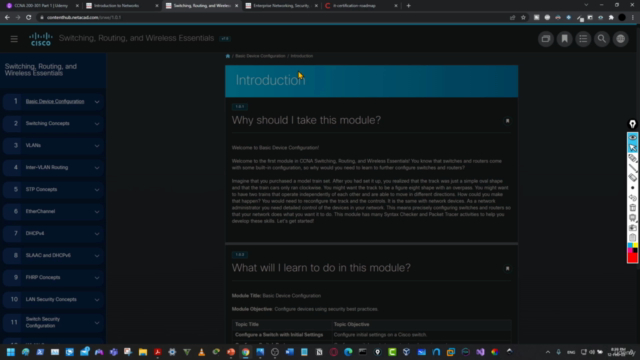
Task: Open the course search magnifier
Action: click(x=602, y=39)
